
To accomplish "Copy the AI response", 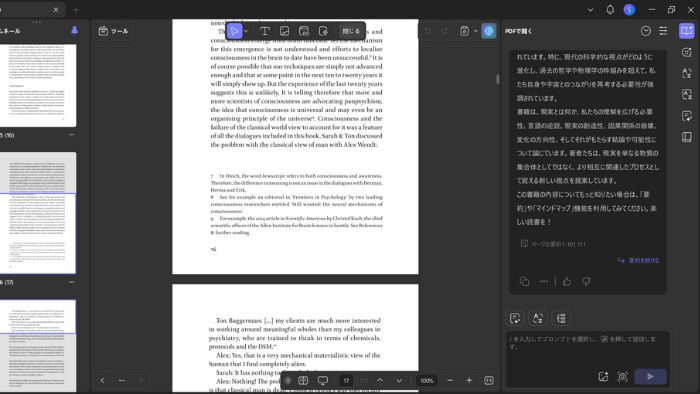I will coord(525,282).
